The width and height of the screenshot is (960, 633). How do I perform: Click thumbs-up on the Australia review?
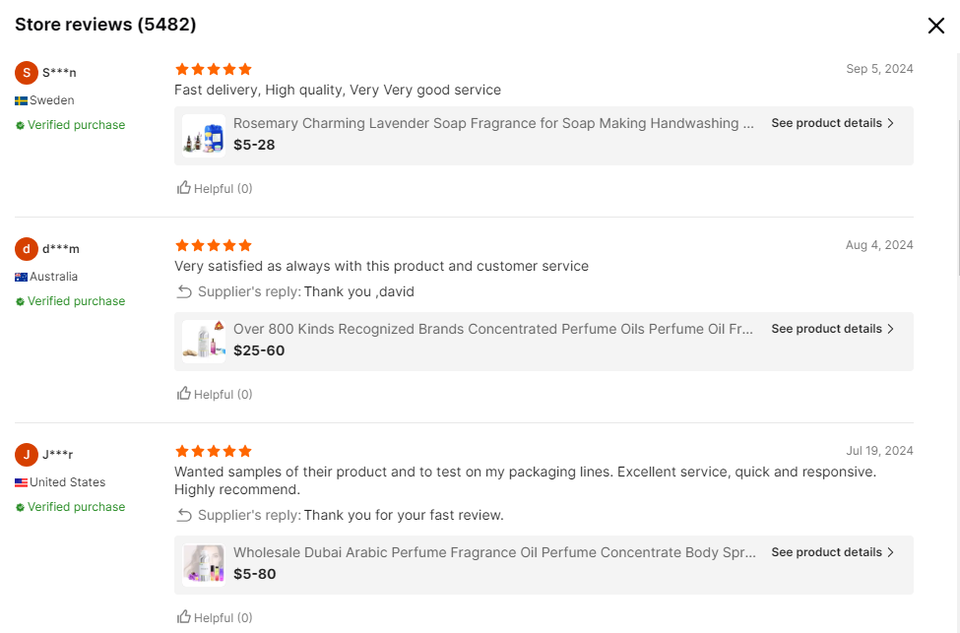point(184,394)
